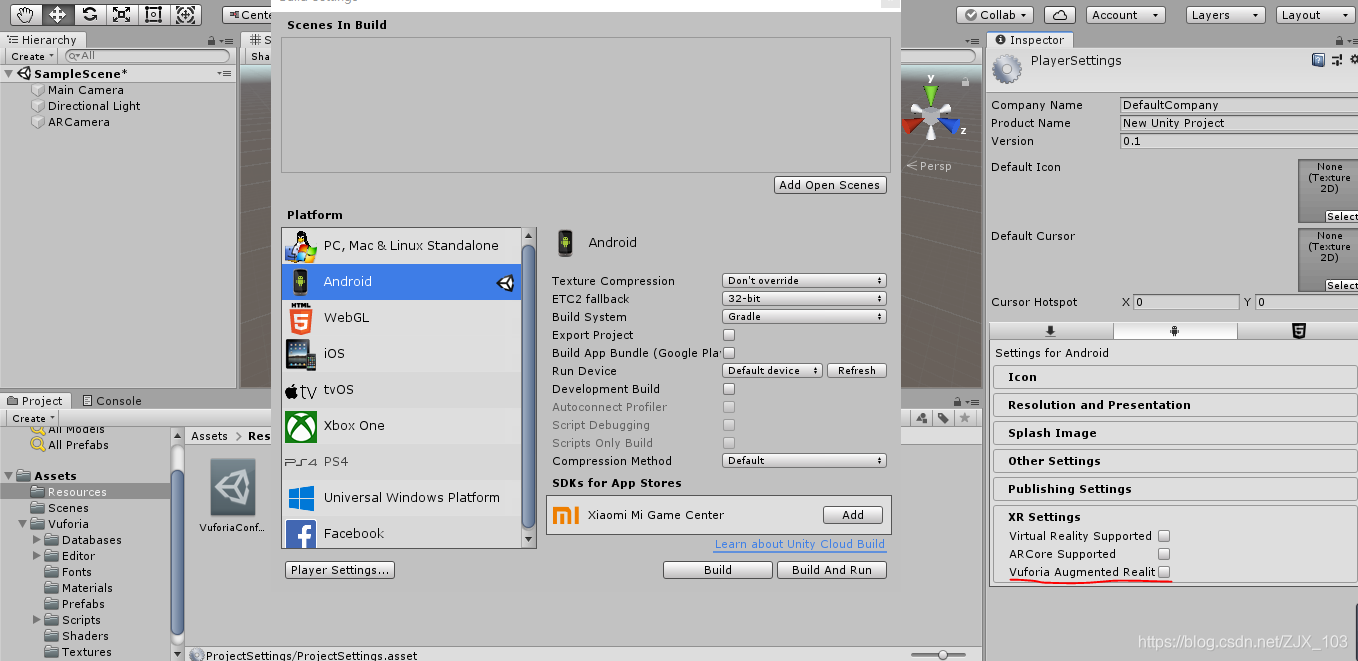Image resolution: width=1358 pixels, height=661 pixels.
Task: Select the Standalone platform settings tab
Action: (x=1051, y=331)
